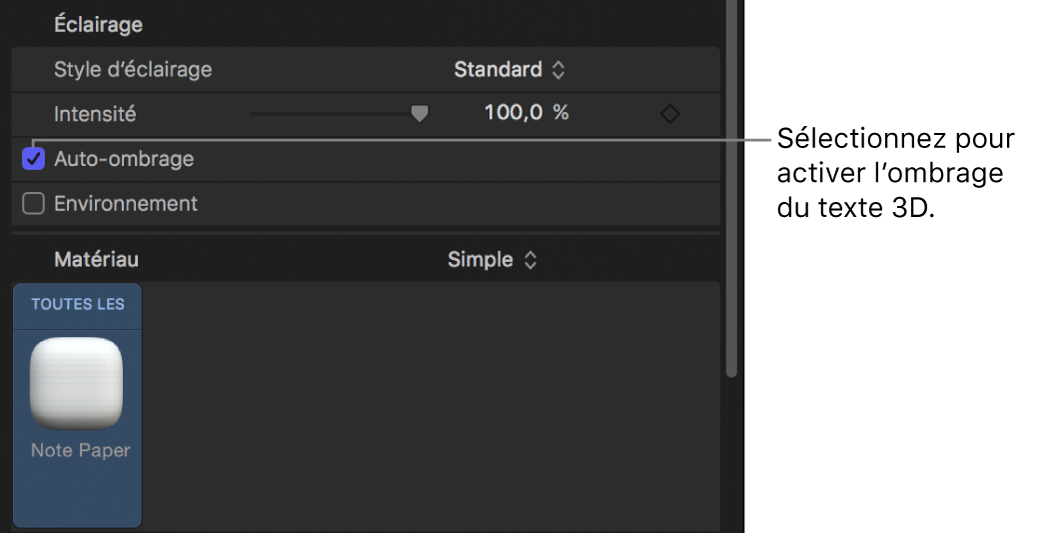1053x535 pixels.
Task: Click the Note Paper name caption
Action: (x=80, y=451)
